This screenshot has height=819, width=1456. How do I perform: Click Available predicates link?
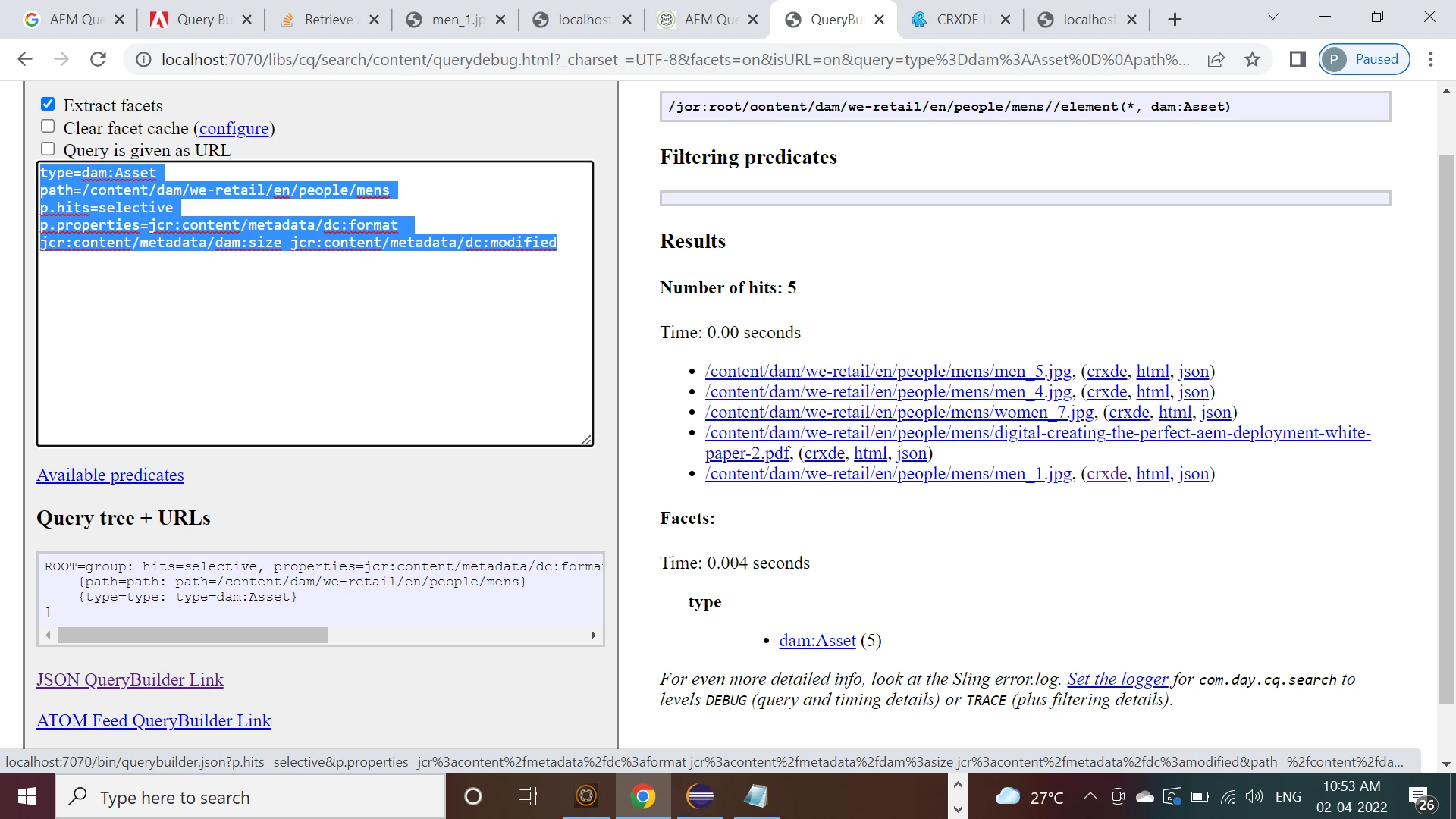point(110,475)
